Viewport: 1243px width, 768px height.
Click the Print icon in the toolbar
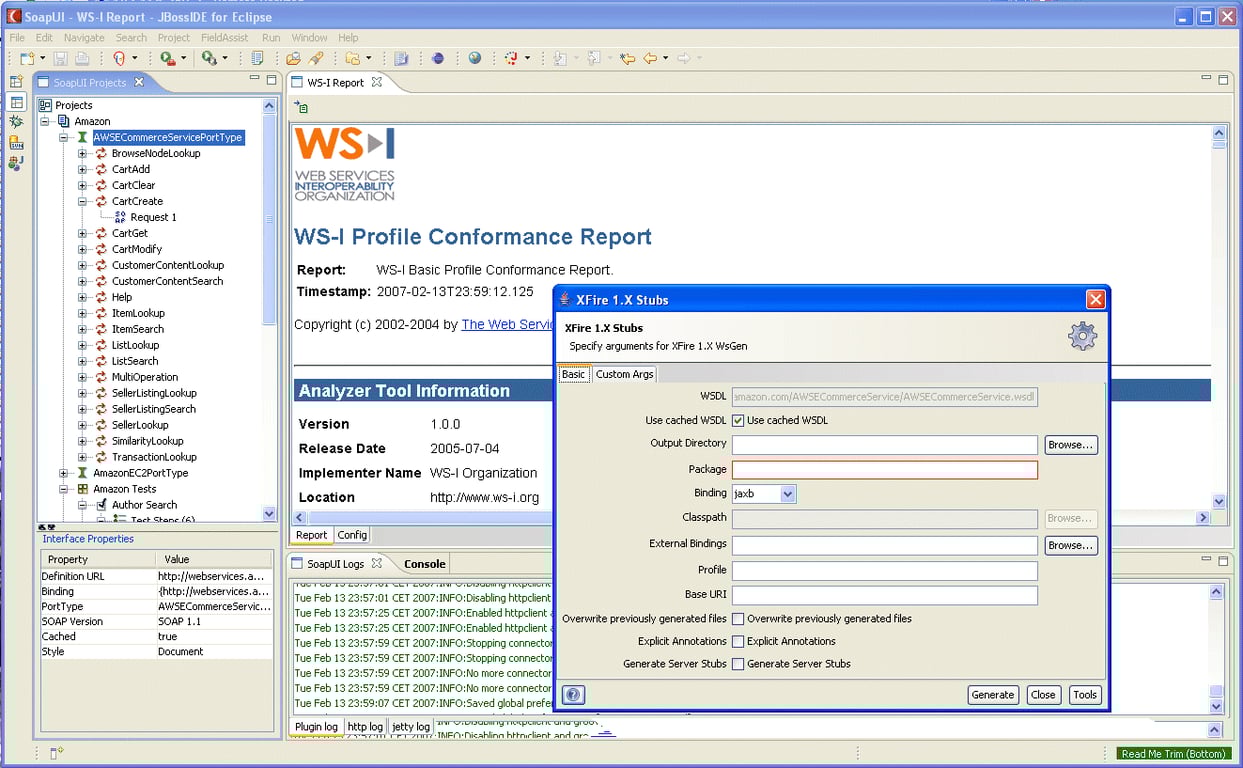click(x=82, y=59)
